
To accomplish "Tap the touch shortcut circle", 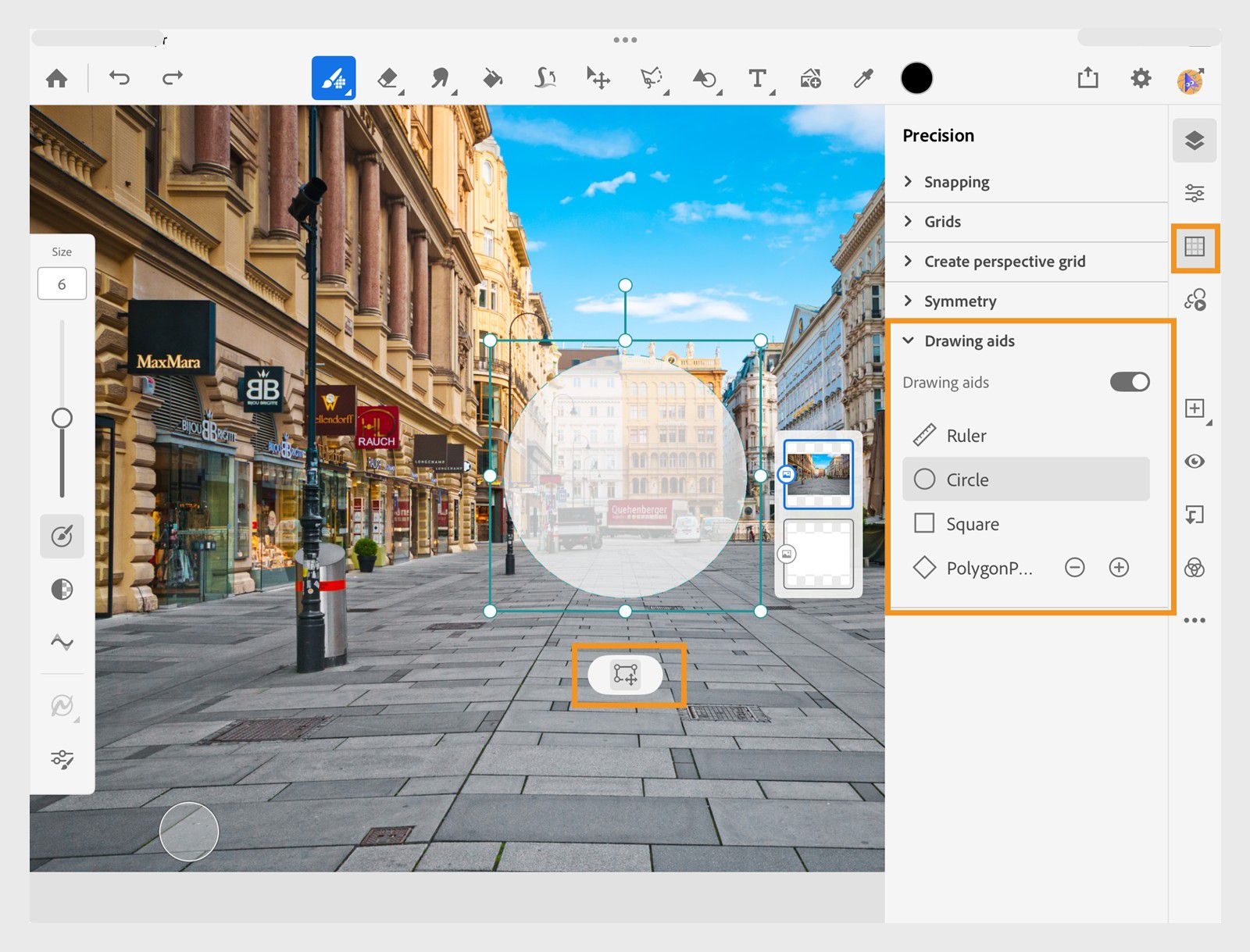I will 189,832.
